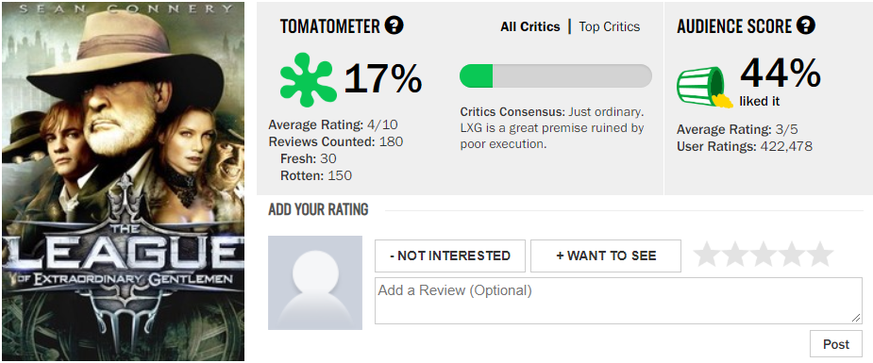873x363 pixels.
Task: Click the Tomatometer help question mark icon
Action: tap(394, 26)
